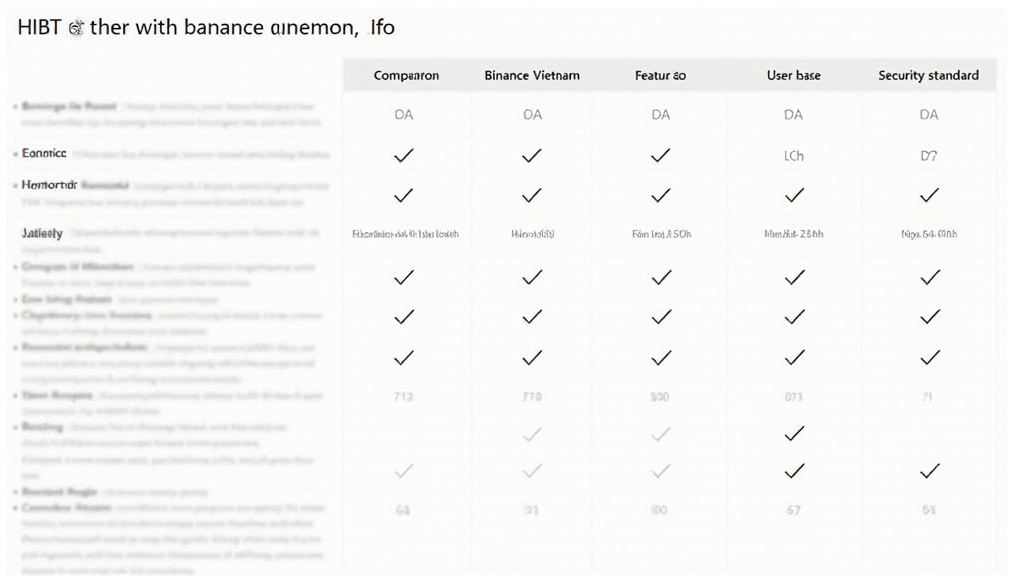
Task: Open the User base column header
Action: coord(794,75)
